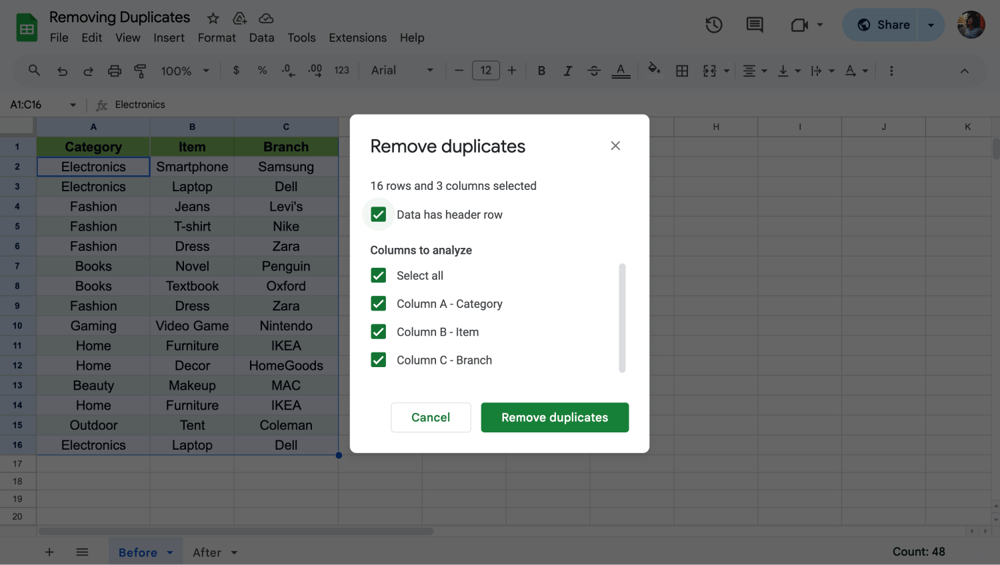Open the Arial font dropdown
Screen dimensions: 1000x565
click(402, 71)
